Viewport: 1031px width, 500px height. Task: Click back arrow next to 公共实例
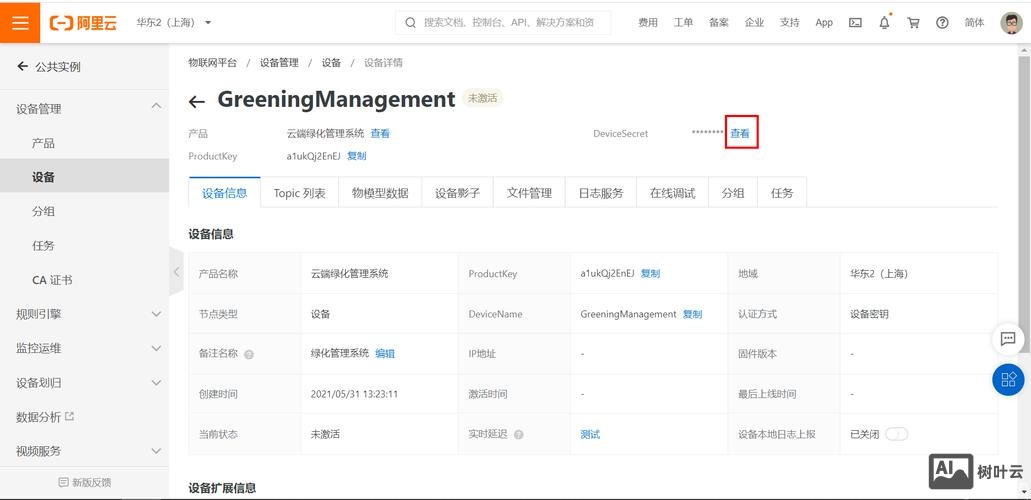(22, 66)
